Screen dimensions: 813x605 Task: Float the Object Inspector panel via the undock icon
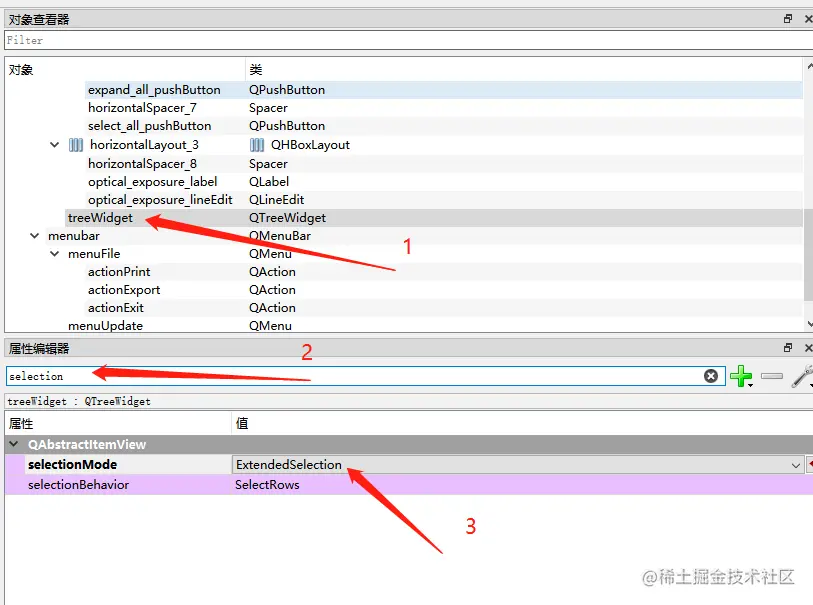tap(788, 19)
